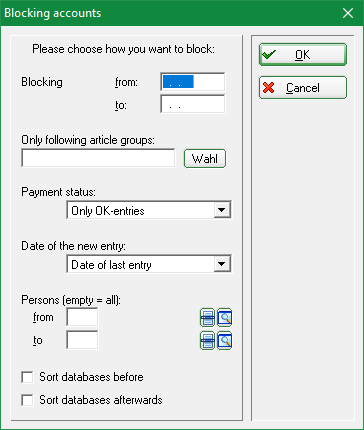Select the 'Date of last entry' combo box

[149, 264]
